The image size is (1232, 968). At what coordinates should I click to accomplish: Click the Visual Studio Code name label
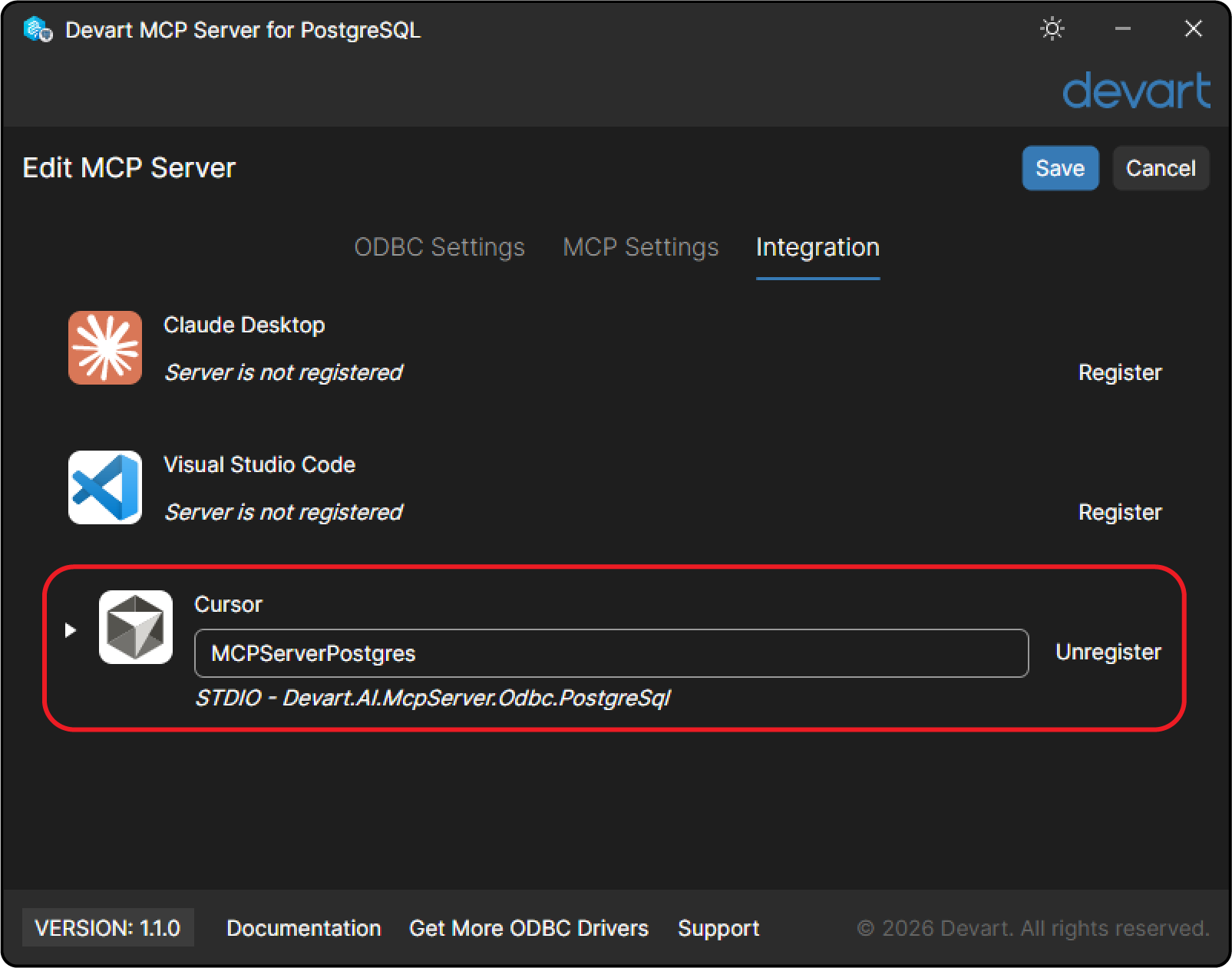[x=259, y=465]
